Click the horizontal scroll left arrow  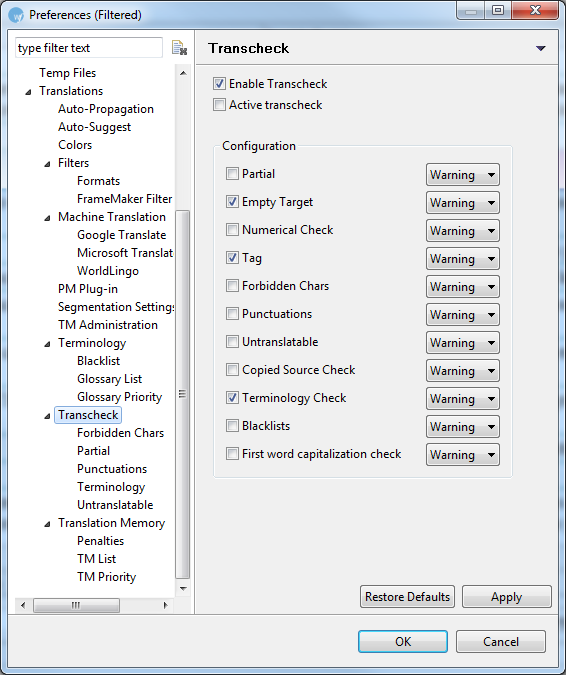click(x=23, y=605)
